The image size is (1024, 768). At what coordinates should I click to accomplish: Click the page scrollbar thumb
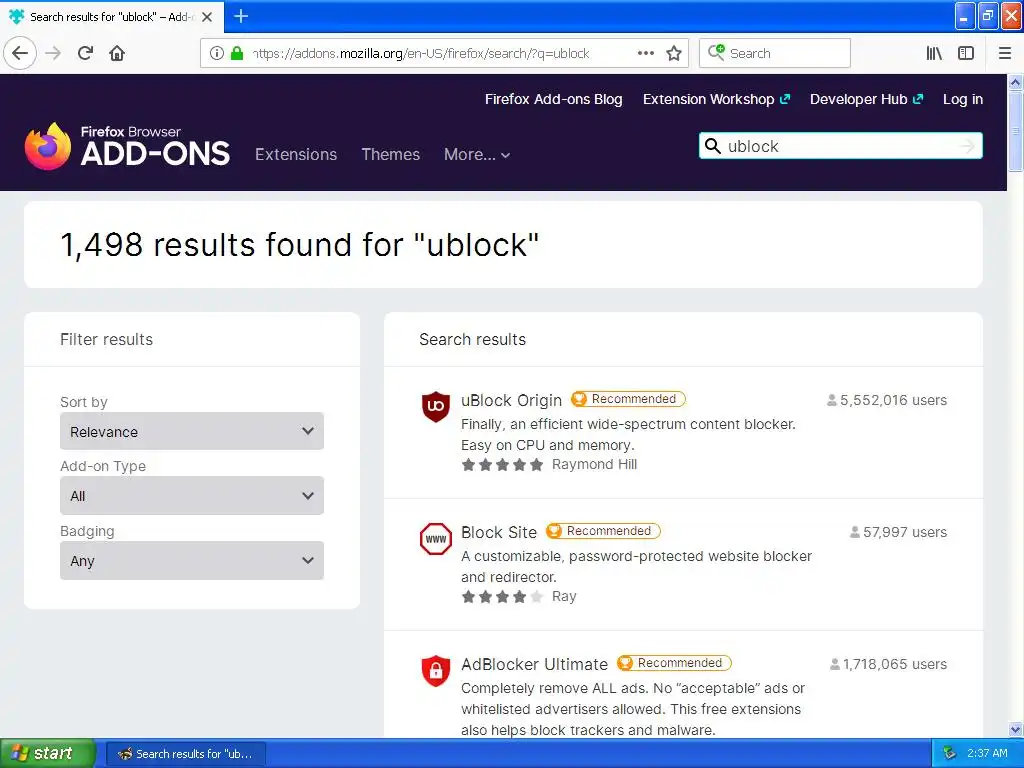coord(1015,131)
